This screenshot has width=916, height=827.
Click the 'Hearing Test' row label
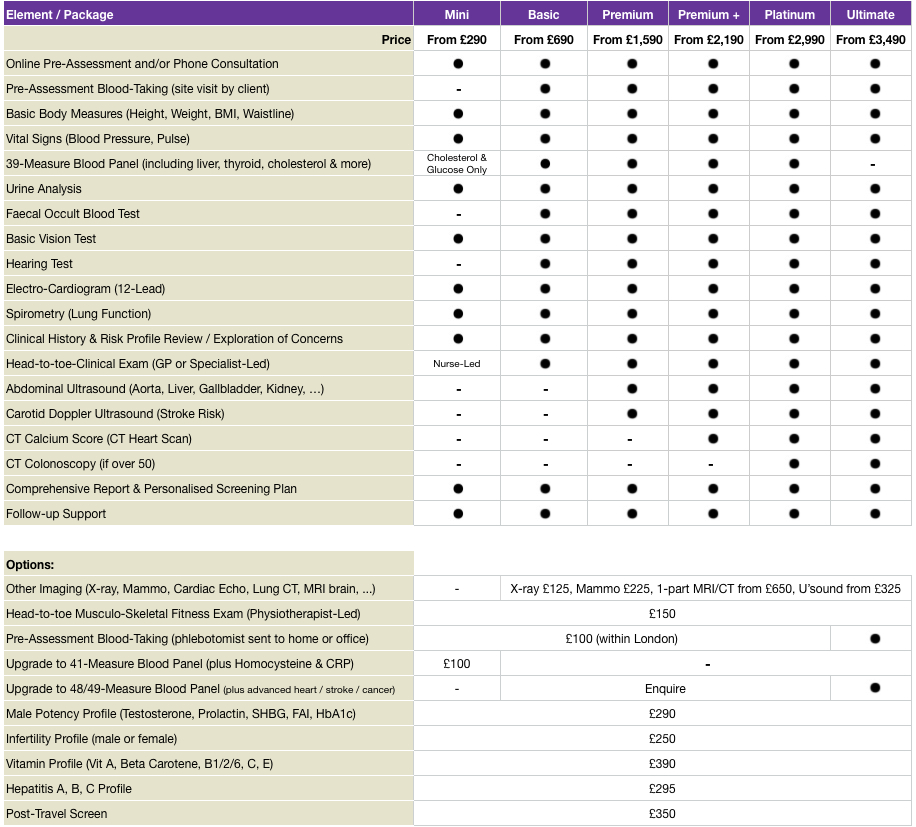click(39, 264)
